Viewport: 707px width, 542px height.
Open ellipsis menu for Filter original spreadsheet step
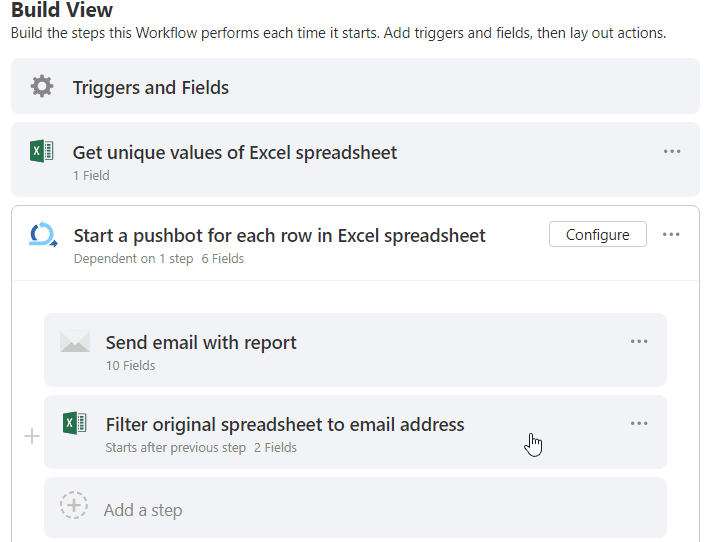(x=639, y=423)
